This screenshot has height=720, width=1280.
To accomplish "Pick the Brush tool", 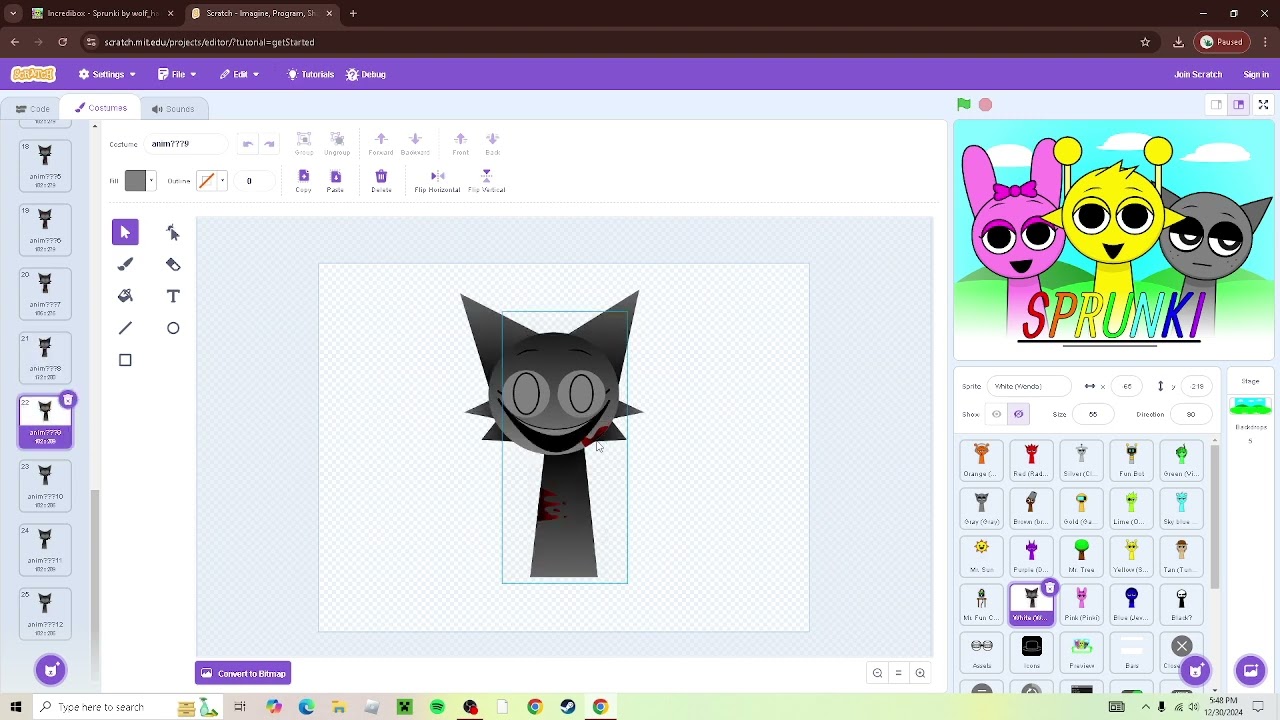I will (125, 264).
